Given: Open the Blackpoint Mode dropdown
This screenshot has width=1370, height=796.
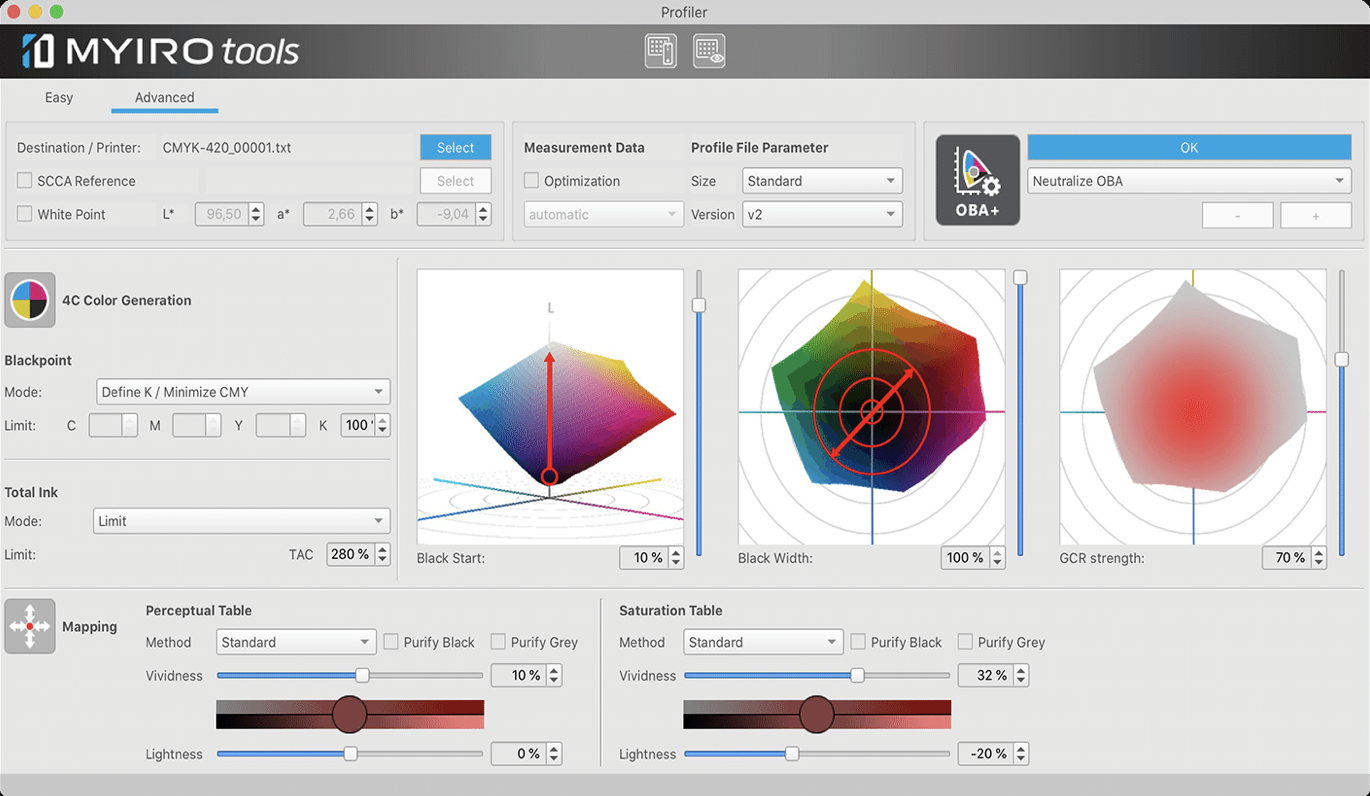Looking at the screenshot, I should pos(243,392).
